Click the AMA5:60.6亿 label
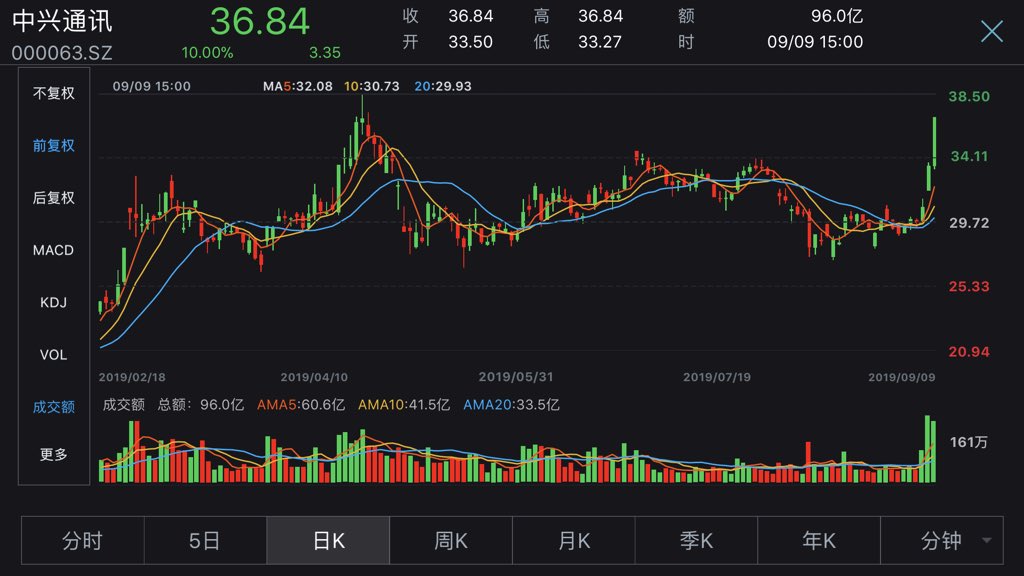This screenshot has height=576, width=1024. [x=300, y=405]
